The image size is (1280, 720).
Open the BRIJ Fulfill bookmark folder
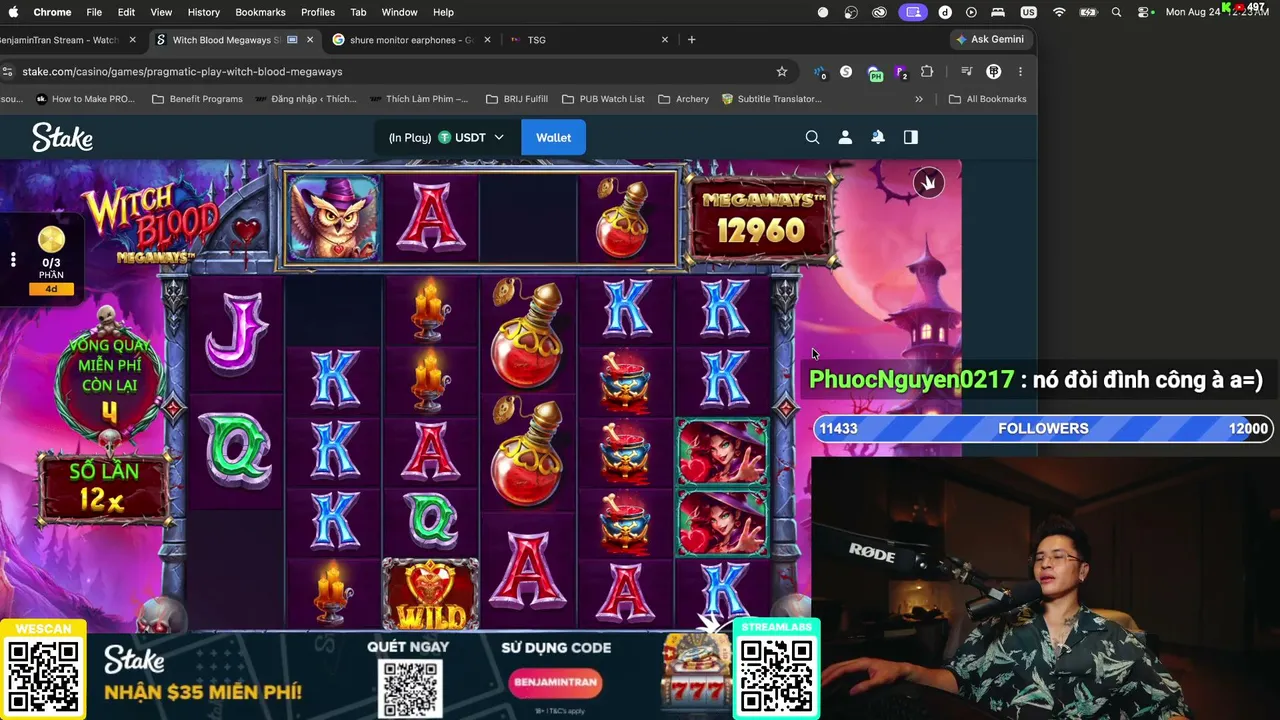tap(516, 99)
